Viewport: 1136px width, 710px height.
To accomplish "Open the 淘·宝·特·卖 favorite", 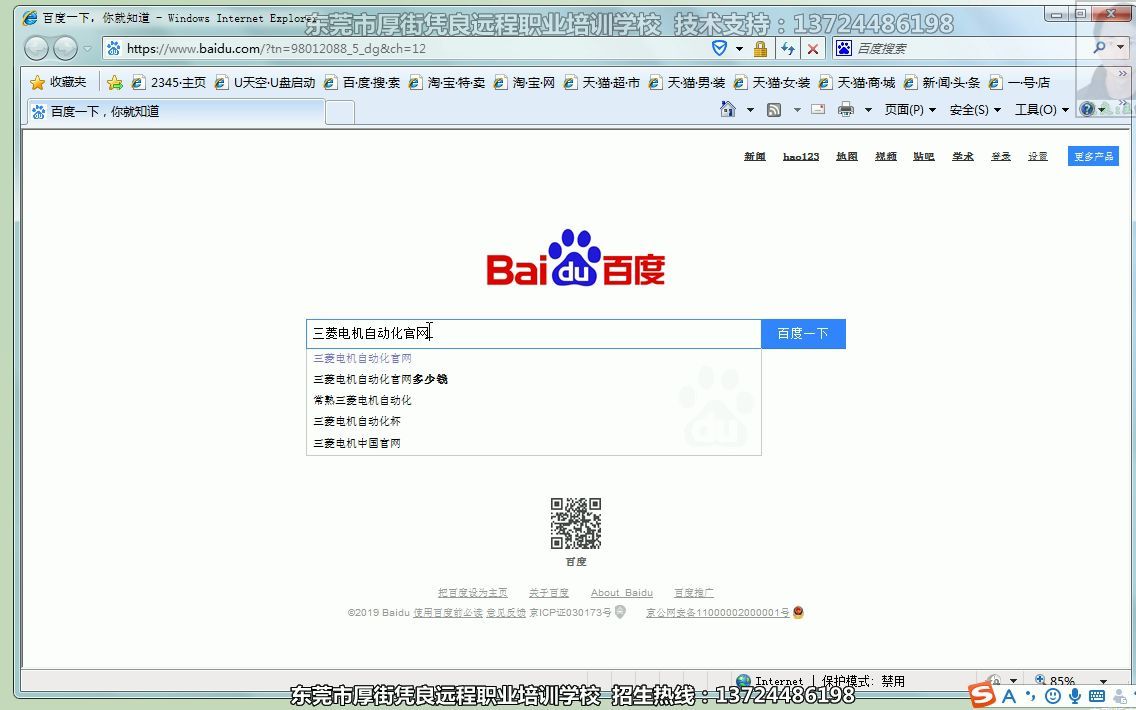I will point(446,83).
